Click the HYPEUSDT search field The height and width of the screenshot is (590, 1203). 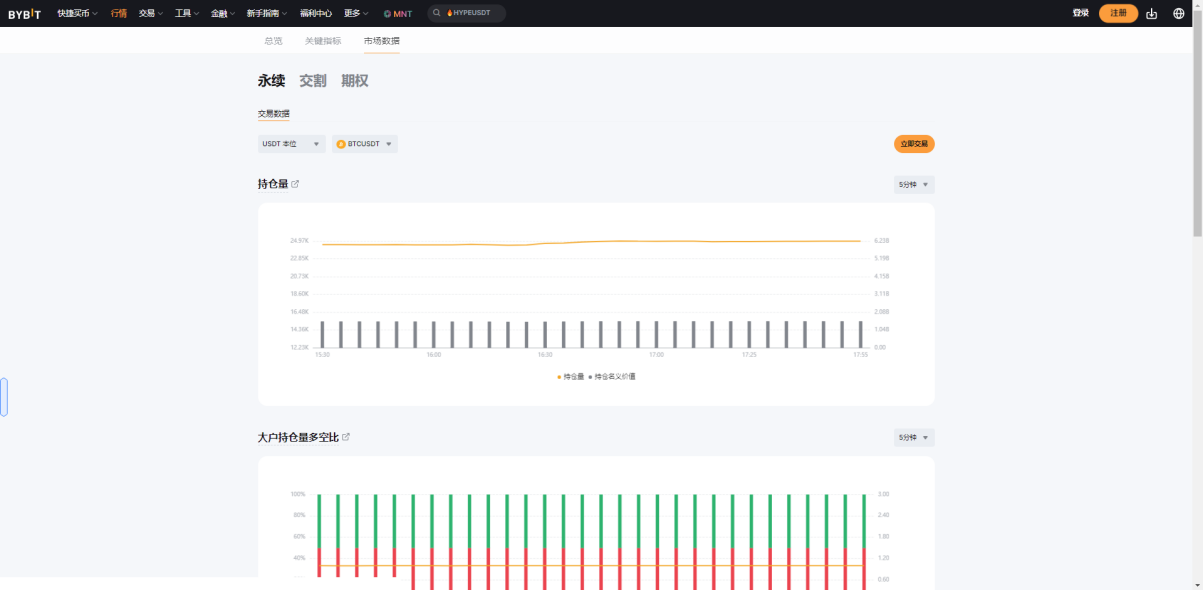[x=467, y=13]
